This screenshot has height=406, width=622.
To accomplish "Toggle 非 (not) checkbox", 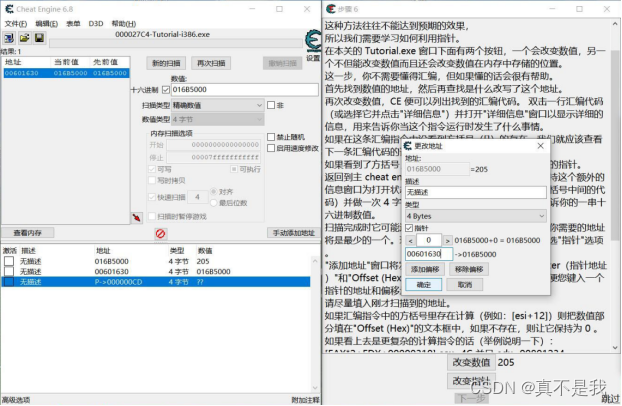I will tap(271, 105).
